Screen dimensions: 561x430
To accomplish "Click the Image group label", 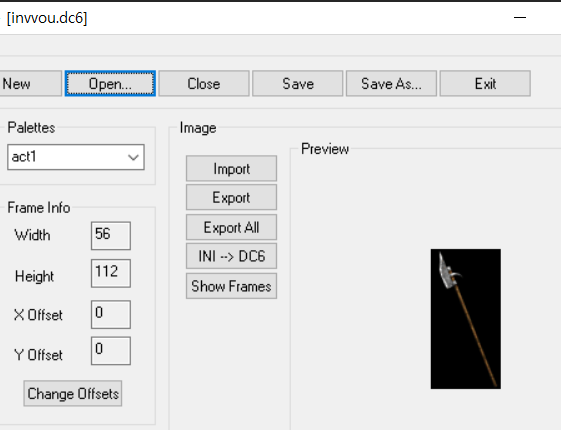I will point(198,128).
